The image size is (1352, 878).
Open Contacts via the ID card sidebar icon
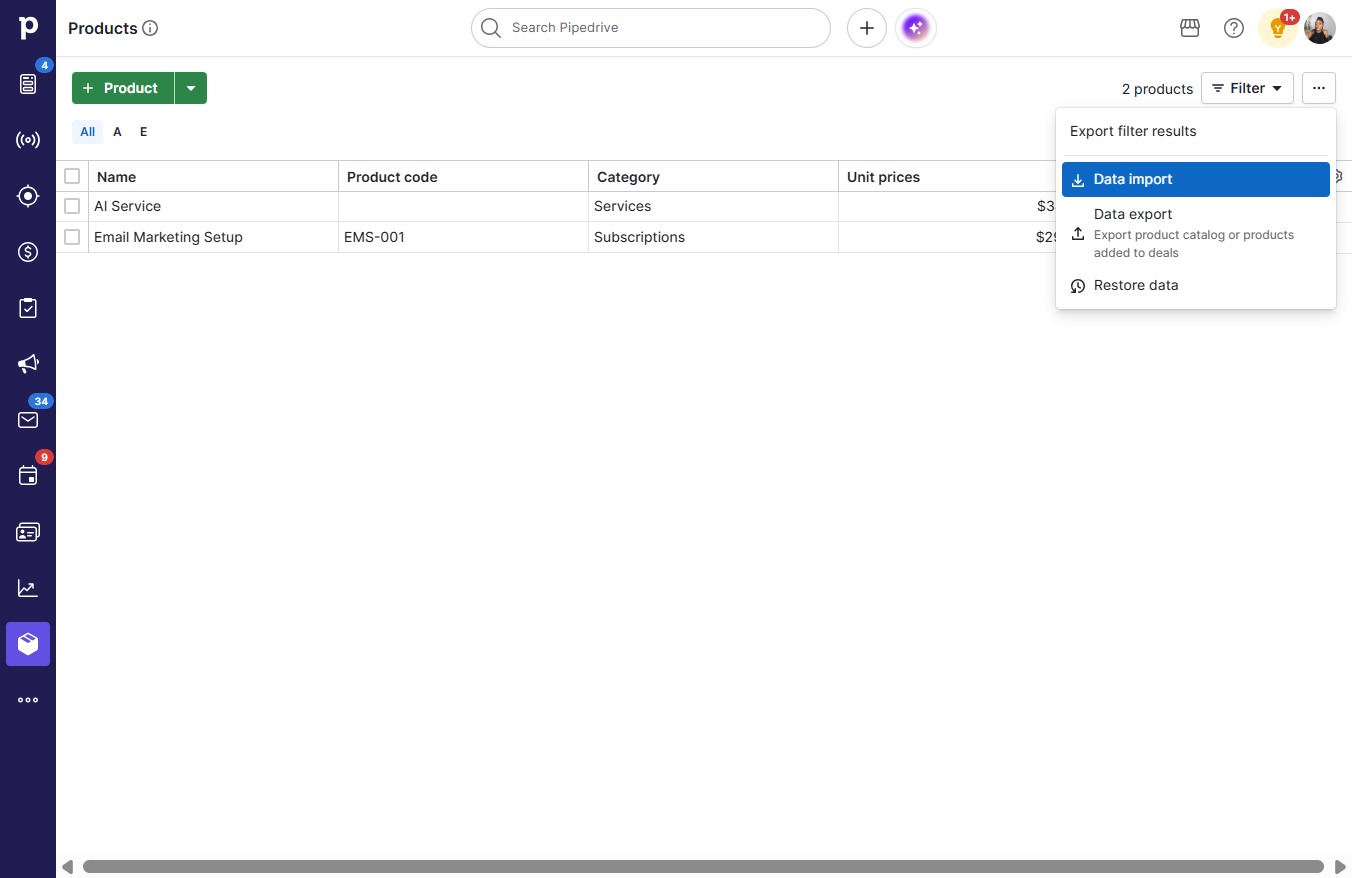[28, 532]
